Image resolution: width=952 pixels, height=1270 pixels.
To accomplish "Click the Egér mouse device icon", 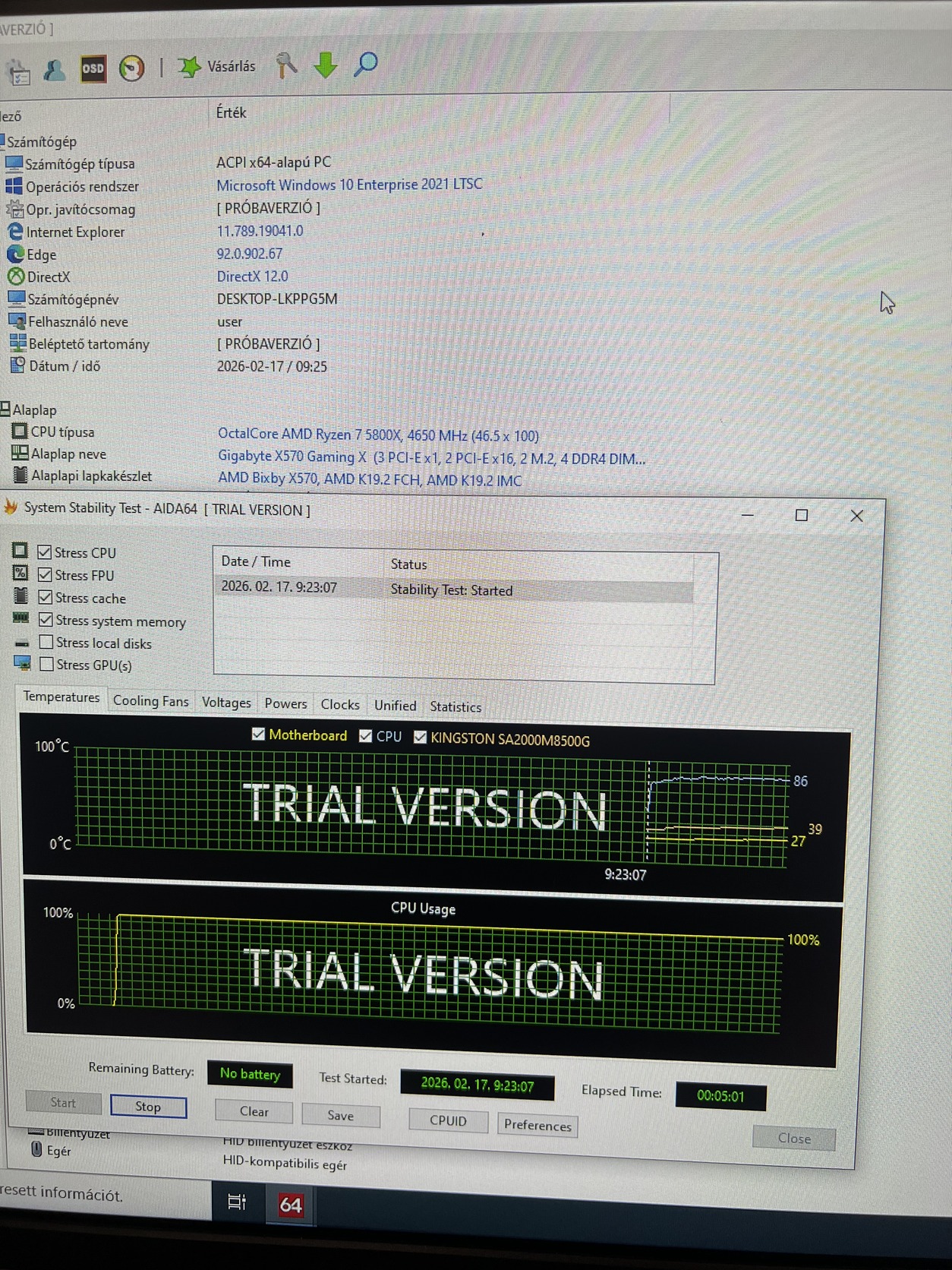I will coord(36,1149).
